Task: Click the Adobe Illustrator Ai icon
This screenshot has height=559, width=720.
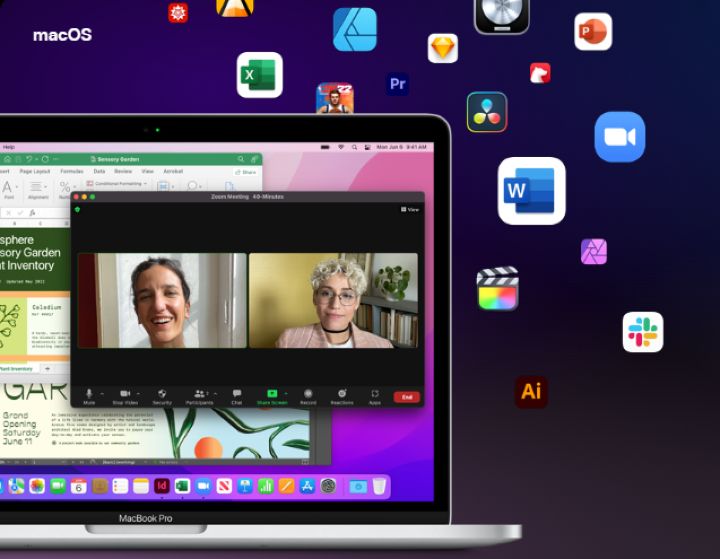Action: (531, 391)
